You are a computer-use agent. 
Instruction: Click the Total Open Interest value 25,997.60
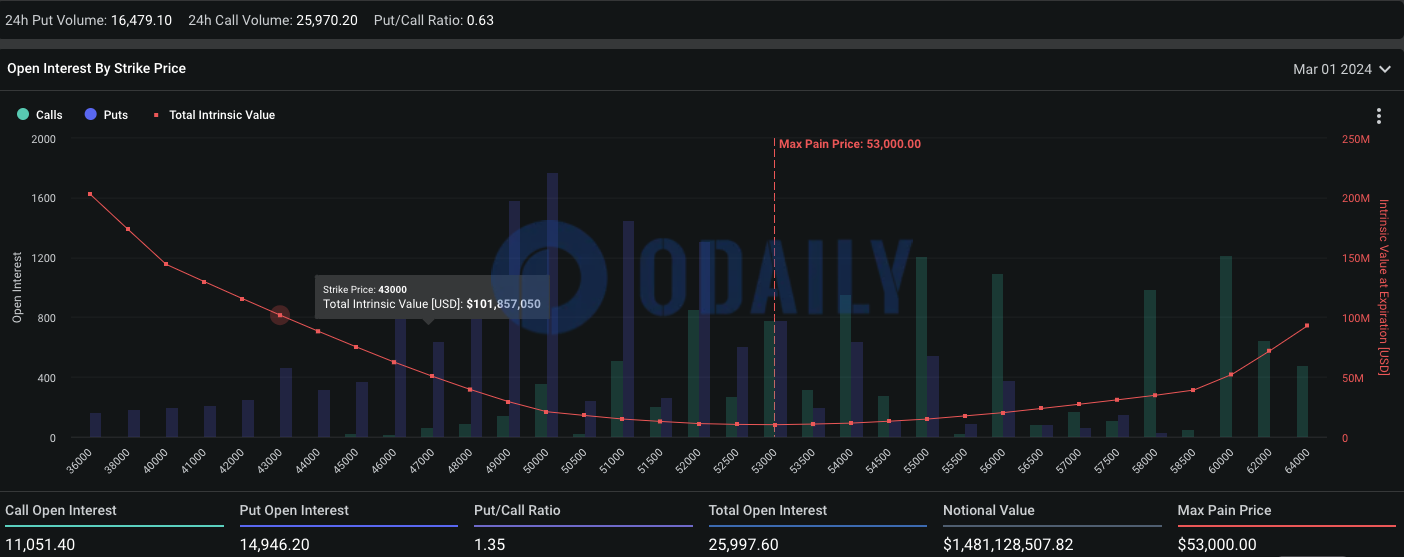pos(744,545)
